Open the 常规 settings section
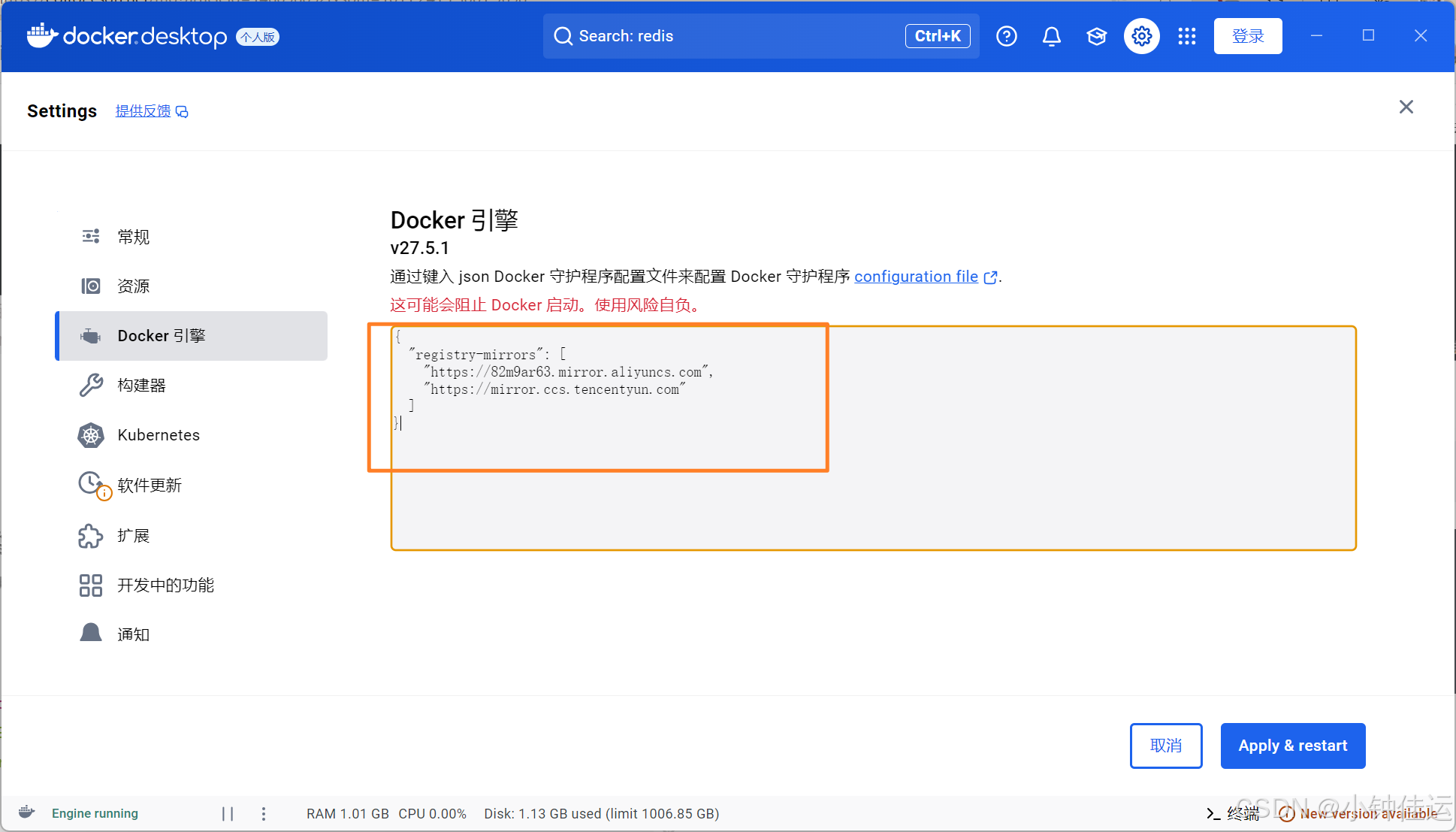 point(192,237)
